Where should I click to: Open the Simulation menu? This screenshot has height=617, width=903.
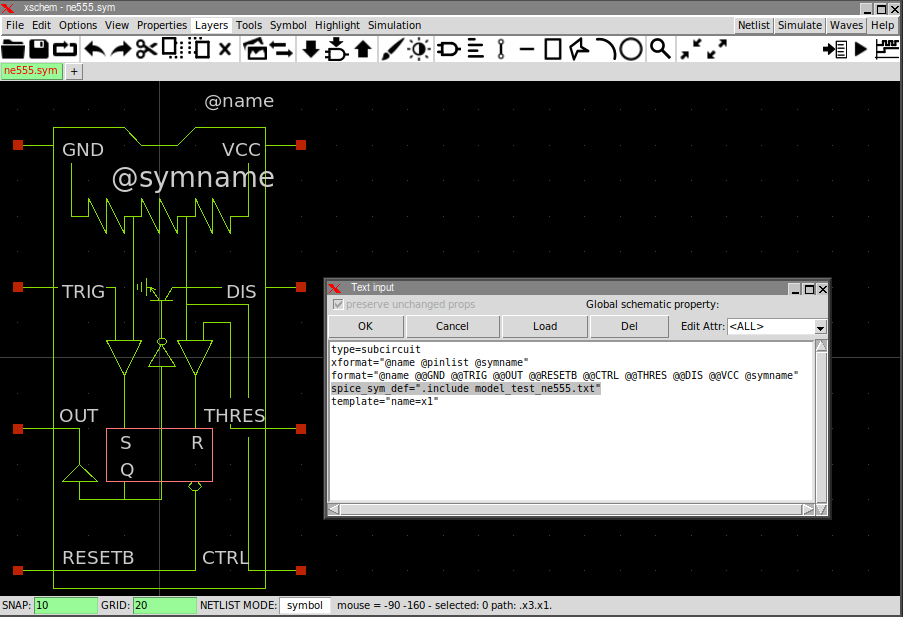tap(394, 25)
